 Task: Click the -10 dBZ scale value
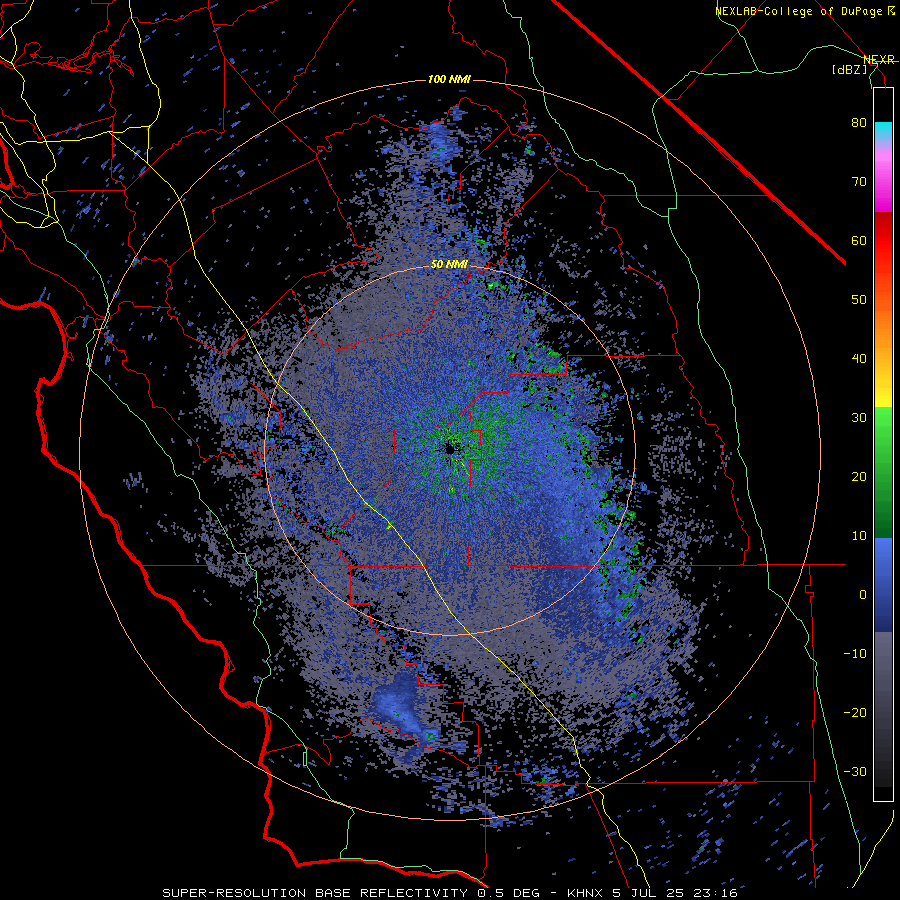[x=855, y=654]
